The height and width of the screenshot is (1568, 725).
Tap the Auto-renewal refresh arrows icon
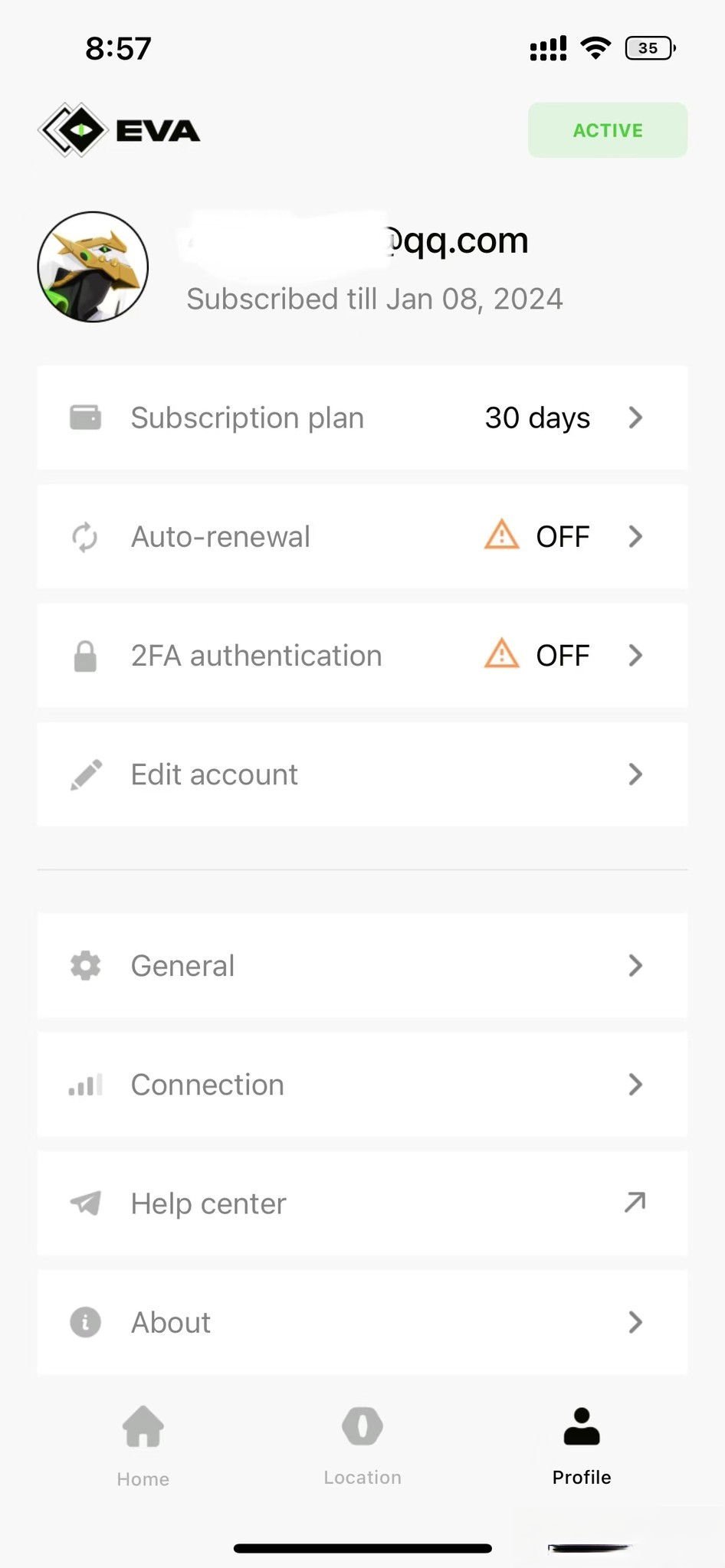coord(85,536)
